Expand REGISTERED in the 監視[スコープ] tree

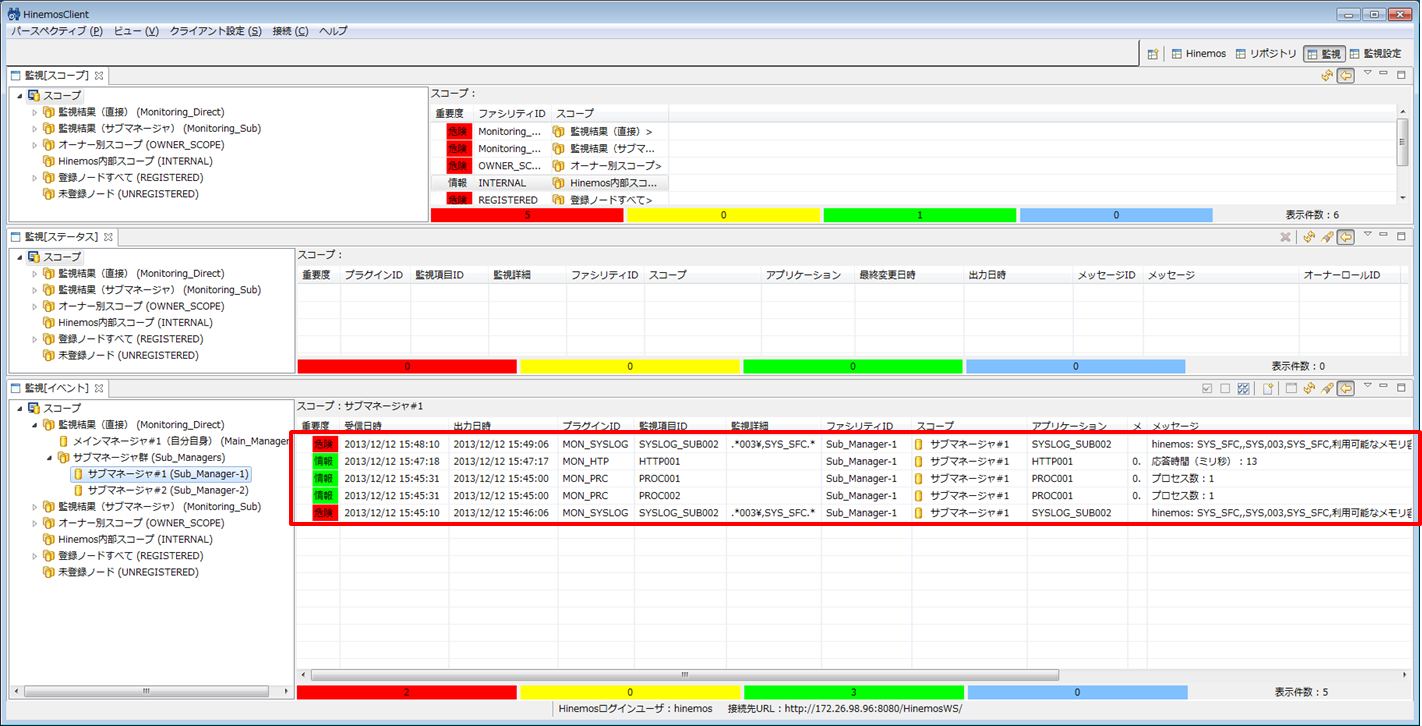(34, 178)
